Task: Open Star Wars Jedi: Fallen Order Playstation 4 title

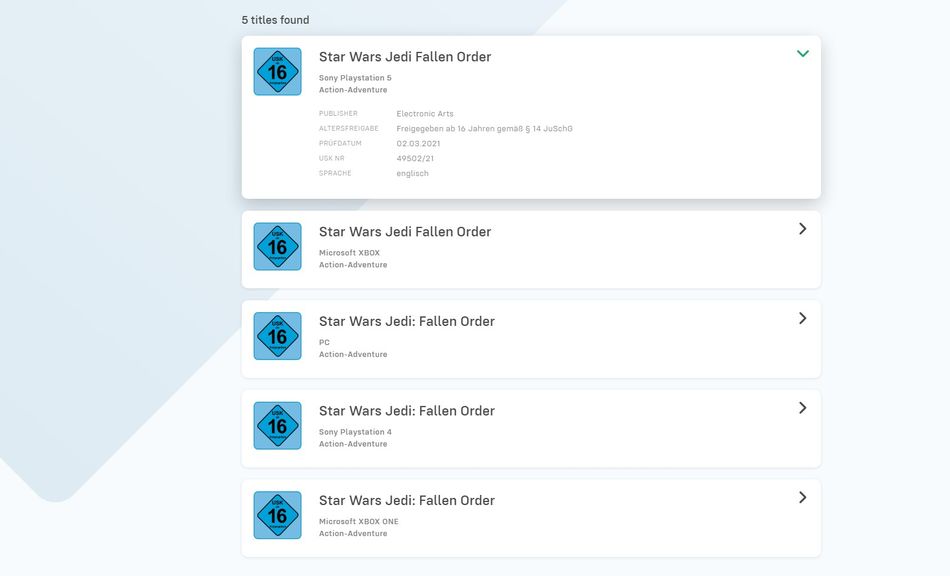Action: coord(407,411)
